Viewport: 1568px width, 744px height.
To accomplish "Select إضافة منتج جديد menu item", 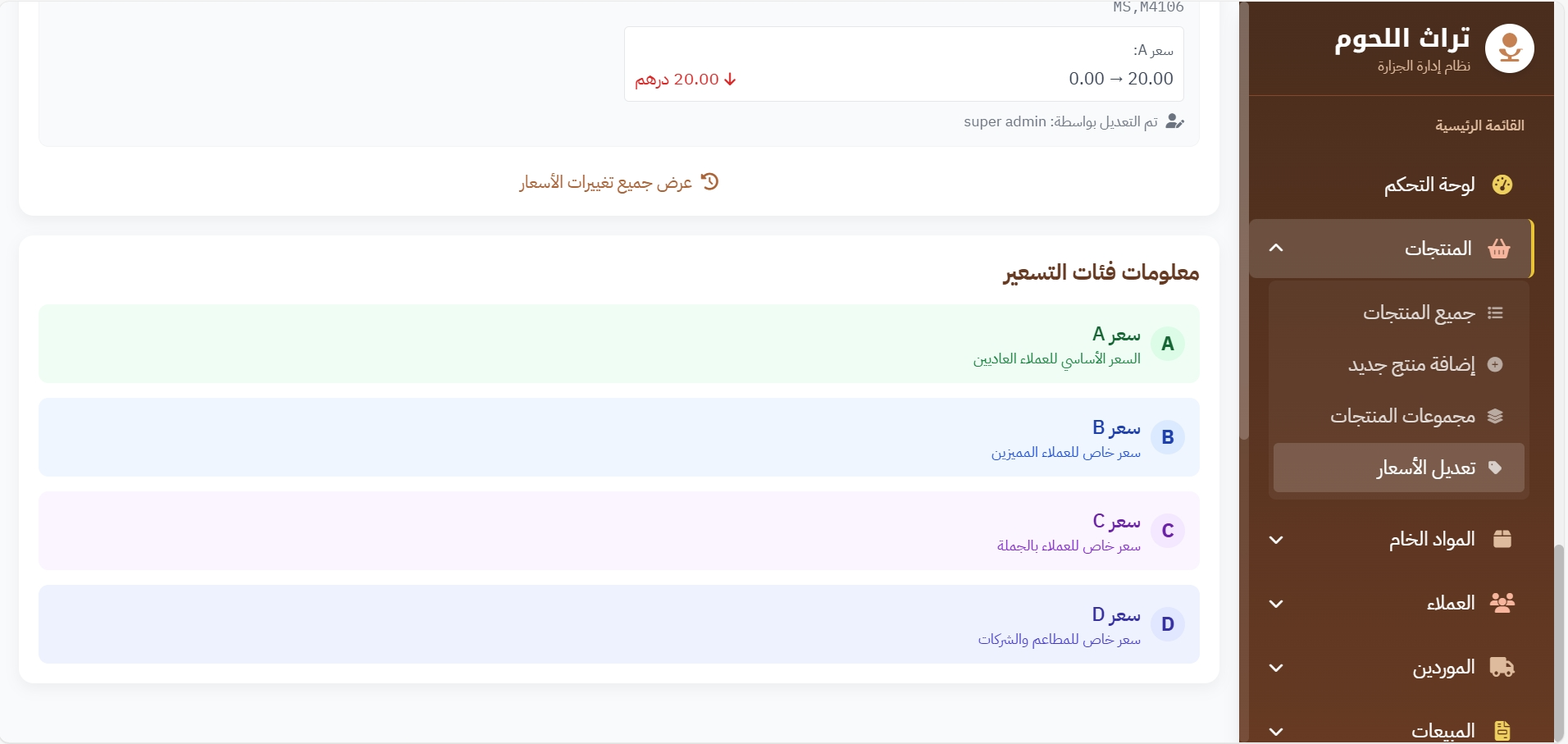I will click(1411, 365).
